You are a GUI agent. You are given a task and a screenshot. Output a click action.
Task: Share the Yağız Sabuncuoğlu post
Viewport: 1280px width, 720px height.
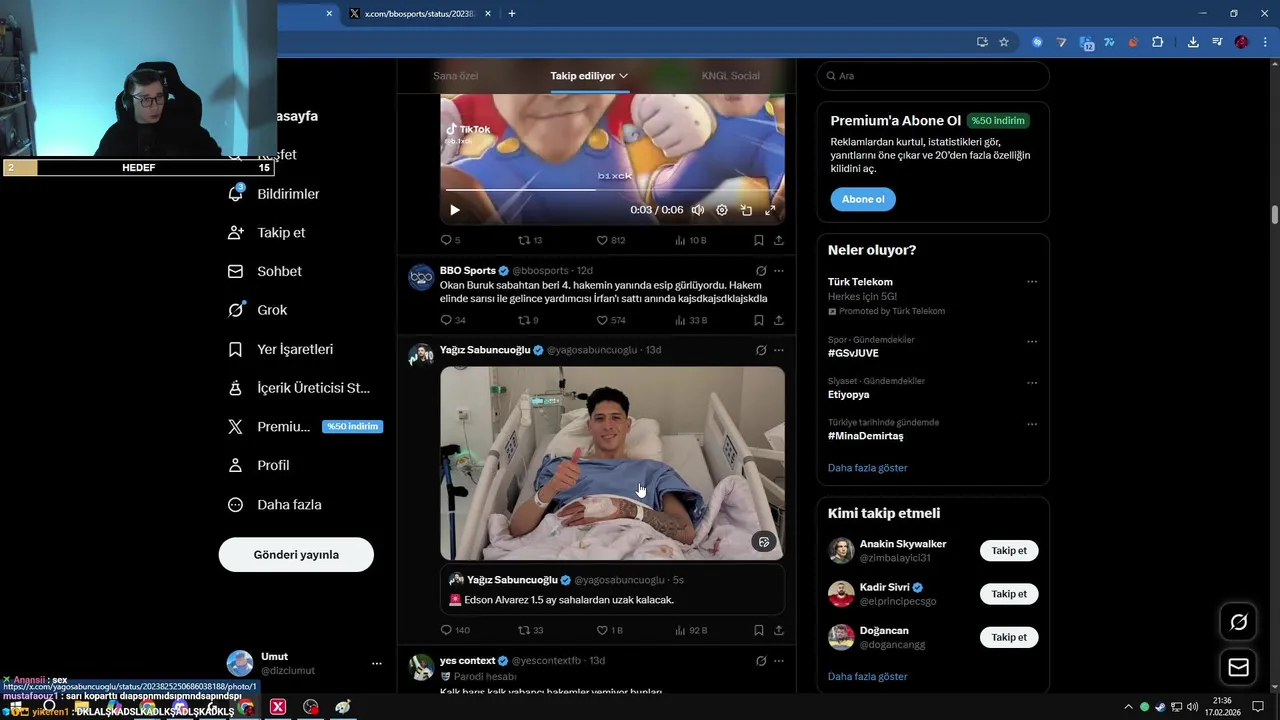click(x=779, y=630)
